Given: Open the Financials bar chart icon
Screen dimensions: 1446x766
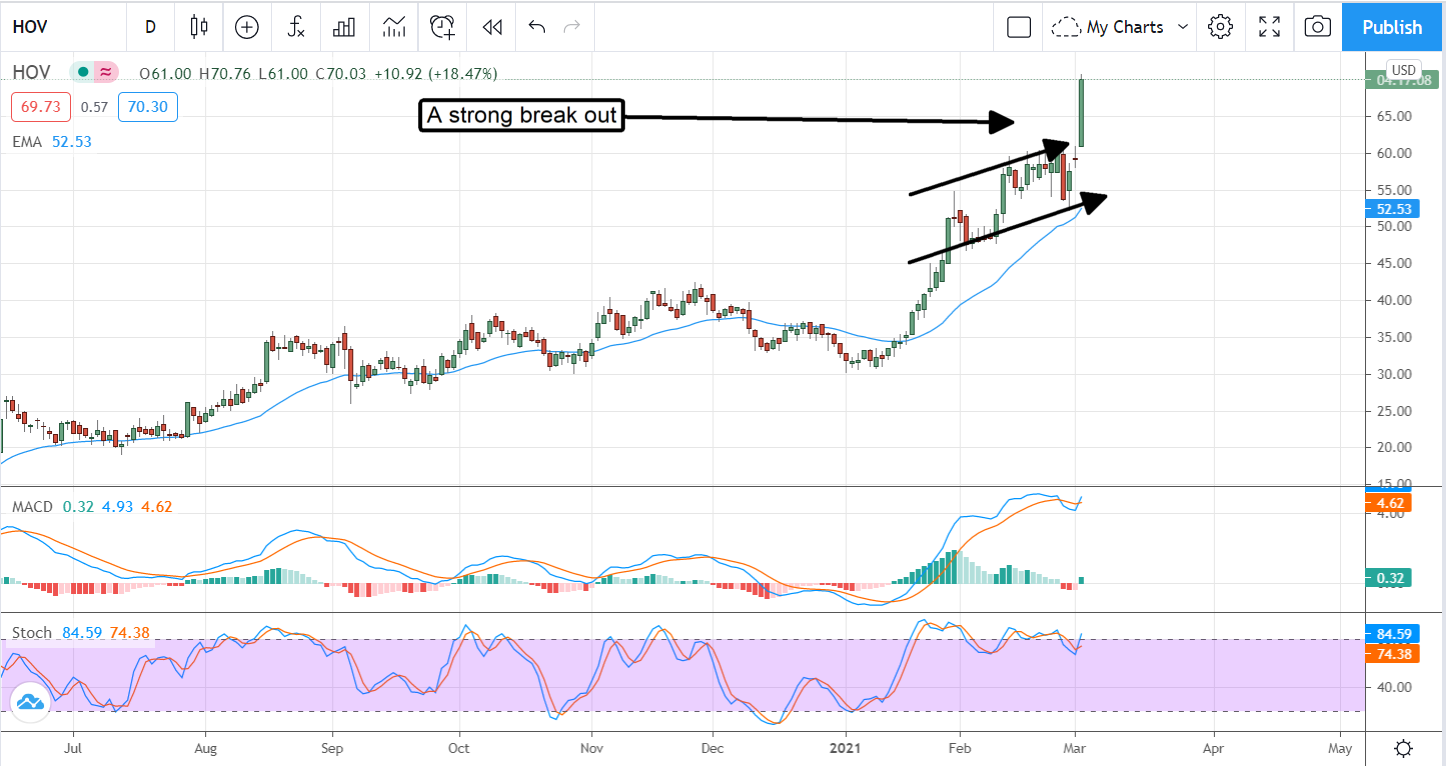Looking at the screenshot, I should [x=344, y=27].
